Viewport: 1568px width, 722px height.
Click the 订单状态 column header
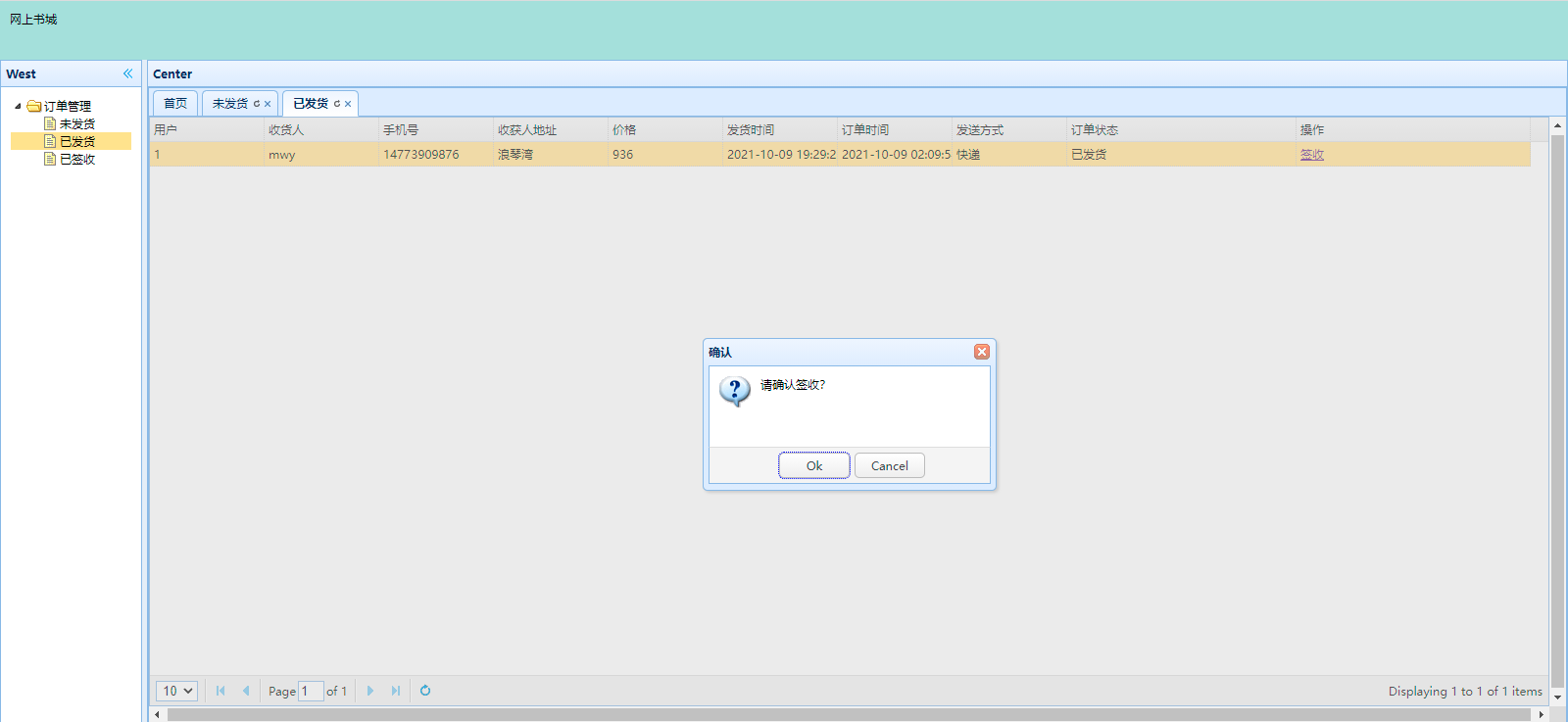1181,129
